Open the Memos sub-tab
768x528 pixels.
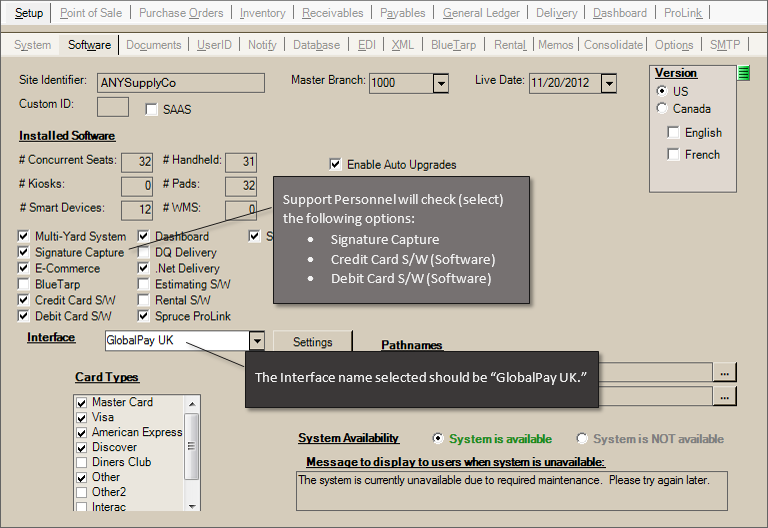tap(555, 45)
